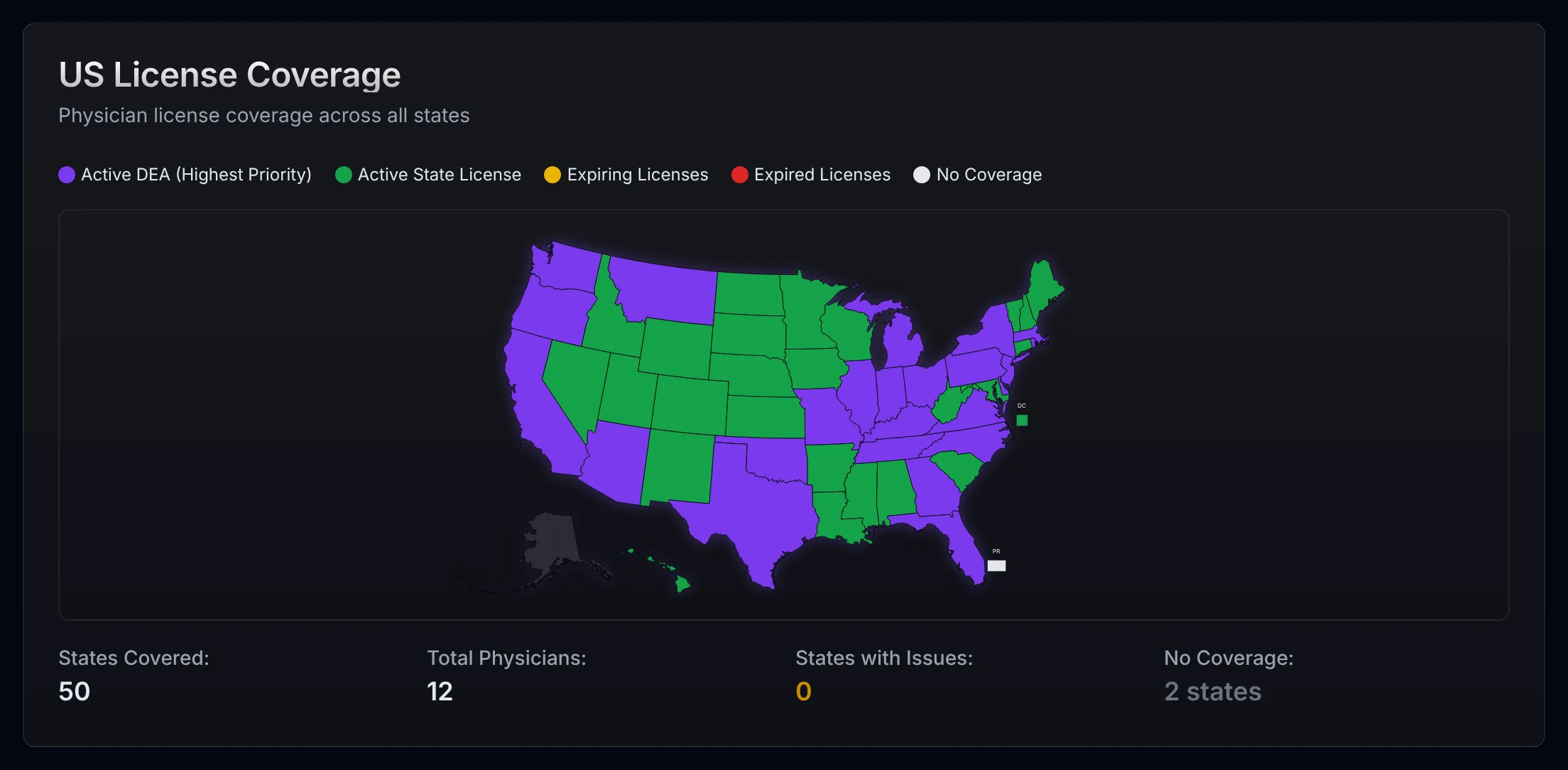The image size is (1568, 770).
Task: Click Michigan's lower peninsula
Action: pyautogui.click(x=903, y=342)
